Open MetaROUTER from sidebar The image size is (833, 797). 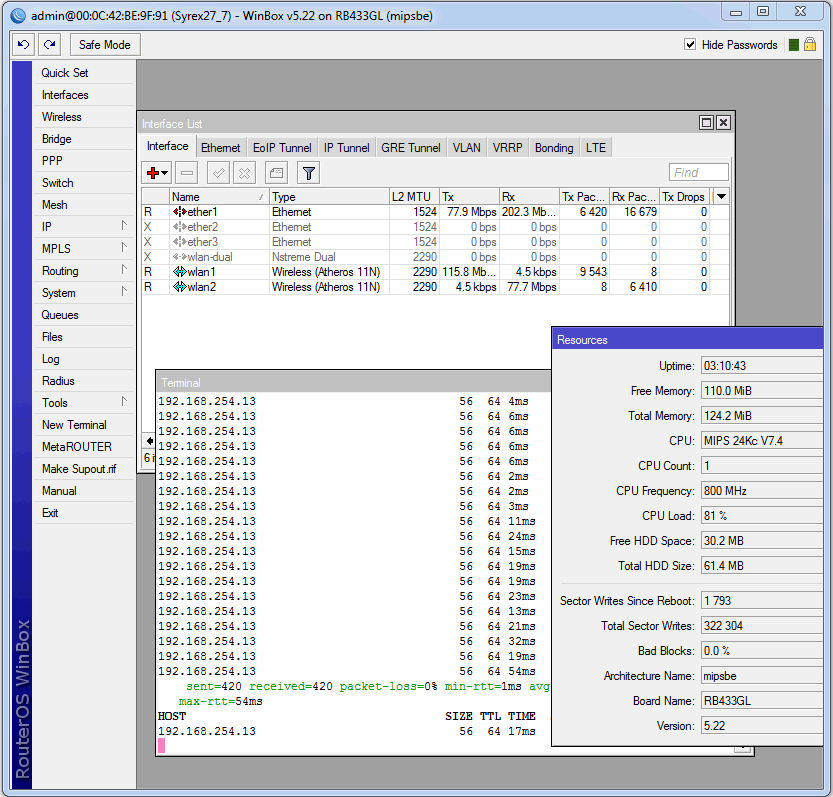pos(83,447)
